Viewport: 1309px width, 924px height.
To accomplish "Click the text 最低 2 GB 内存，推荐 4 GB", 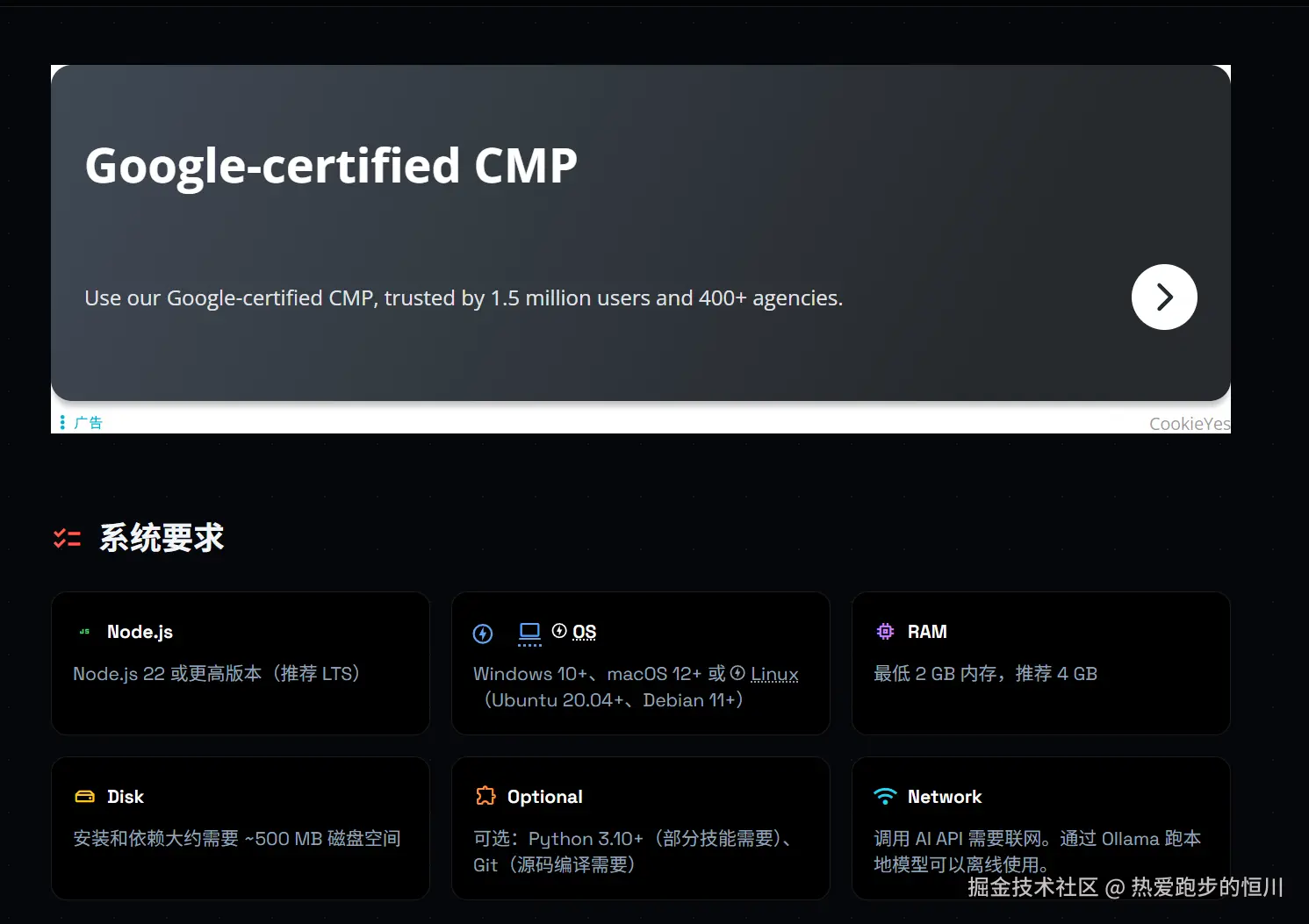I will (985, 674).
